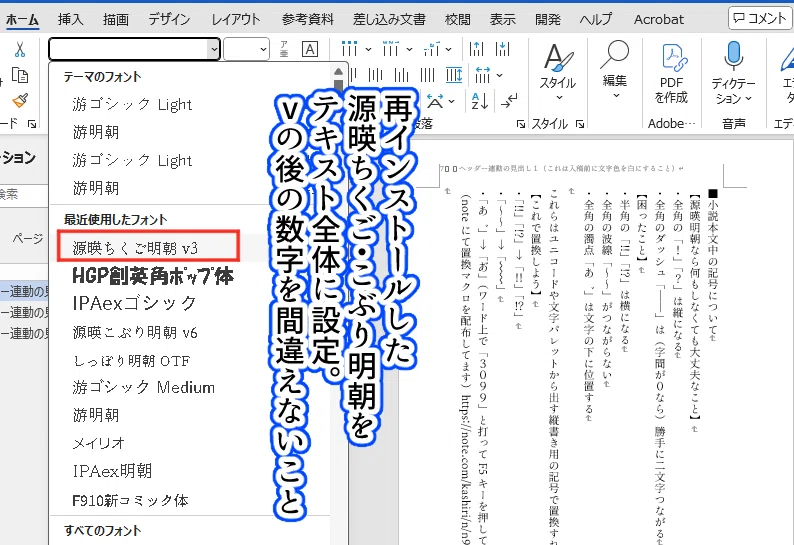The image size is (794, 545).
Task: Switch to the 描画 tab
Action: pos(115,19)
